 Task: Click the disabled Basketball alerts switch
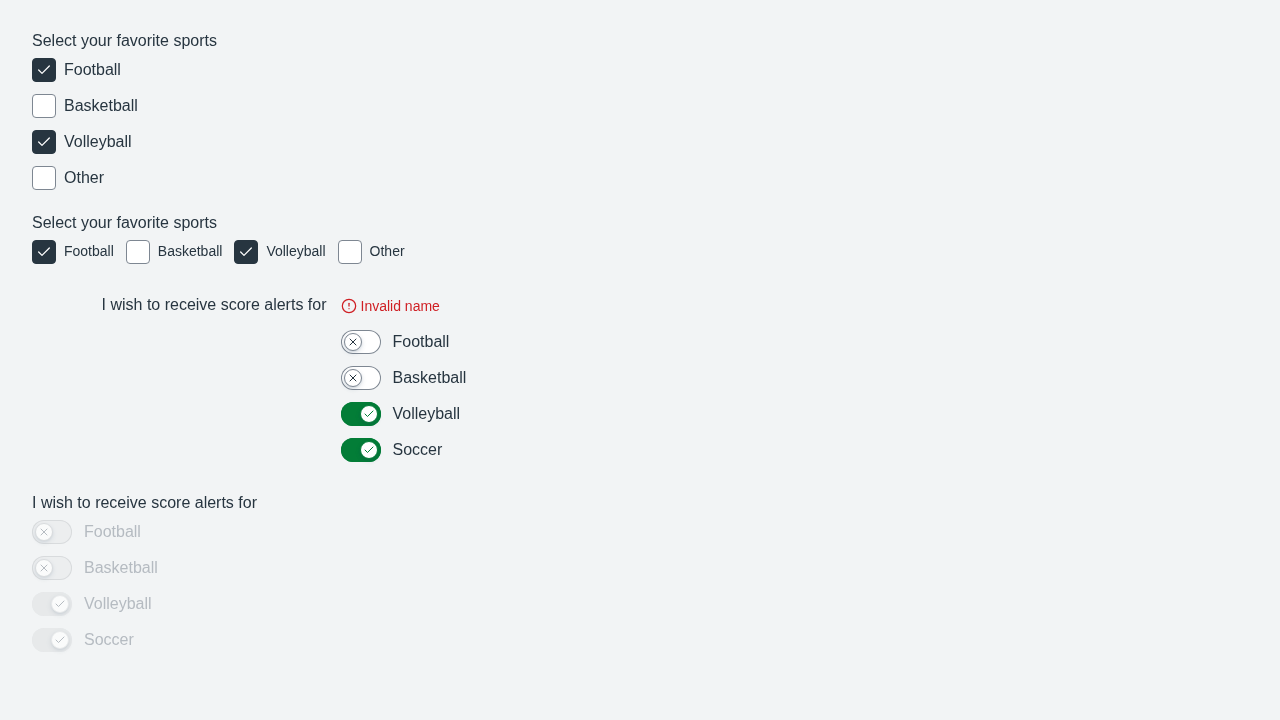(52, 568)
